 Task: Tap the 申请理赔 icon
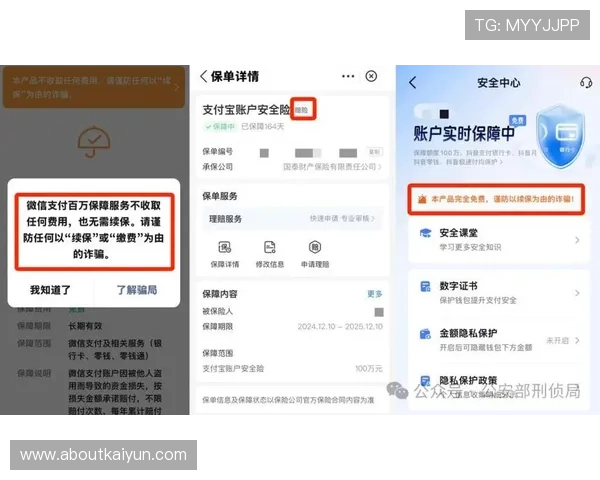(315, 254)
